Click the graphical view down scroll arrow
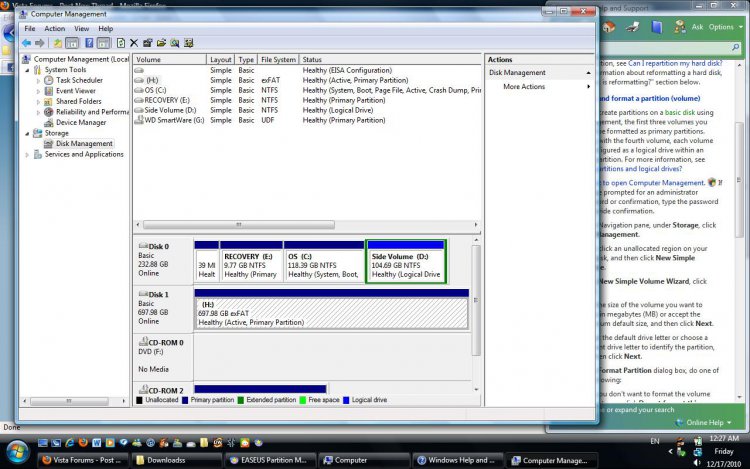 pyautogui.click(x=476, y=389)
